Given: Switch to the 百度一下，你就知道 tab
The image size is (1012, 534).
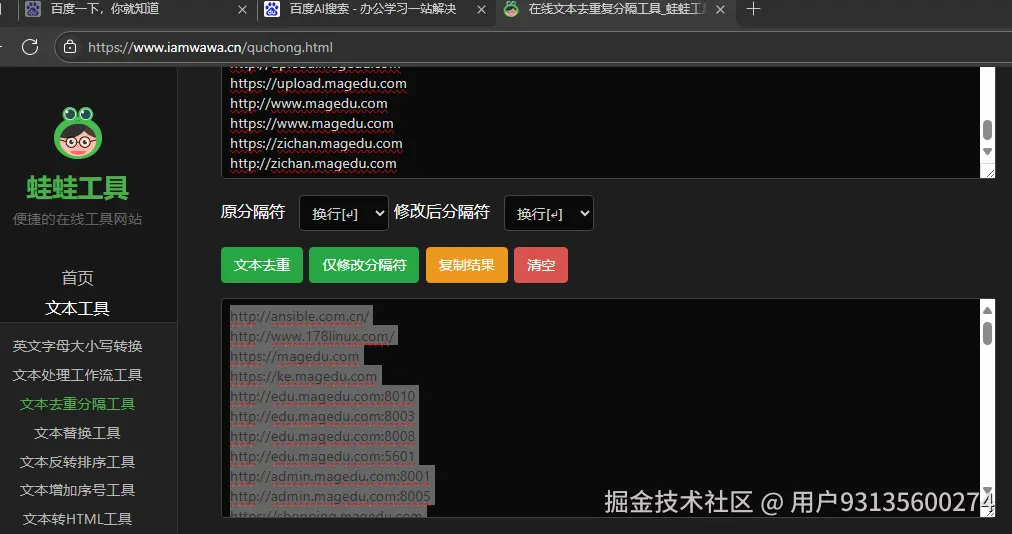Looking at the screenshot, I should pyautogui.click(x=136, y=9).
